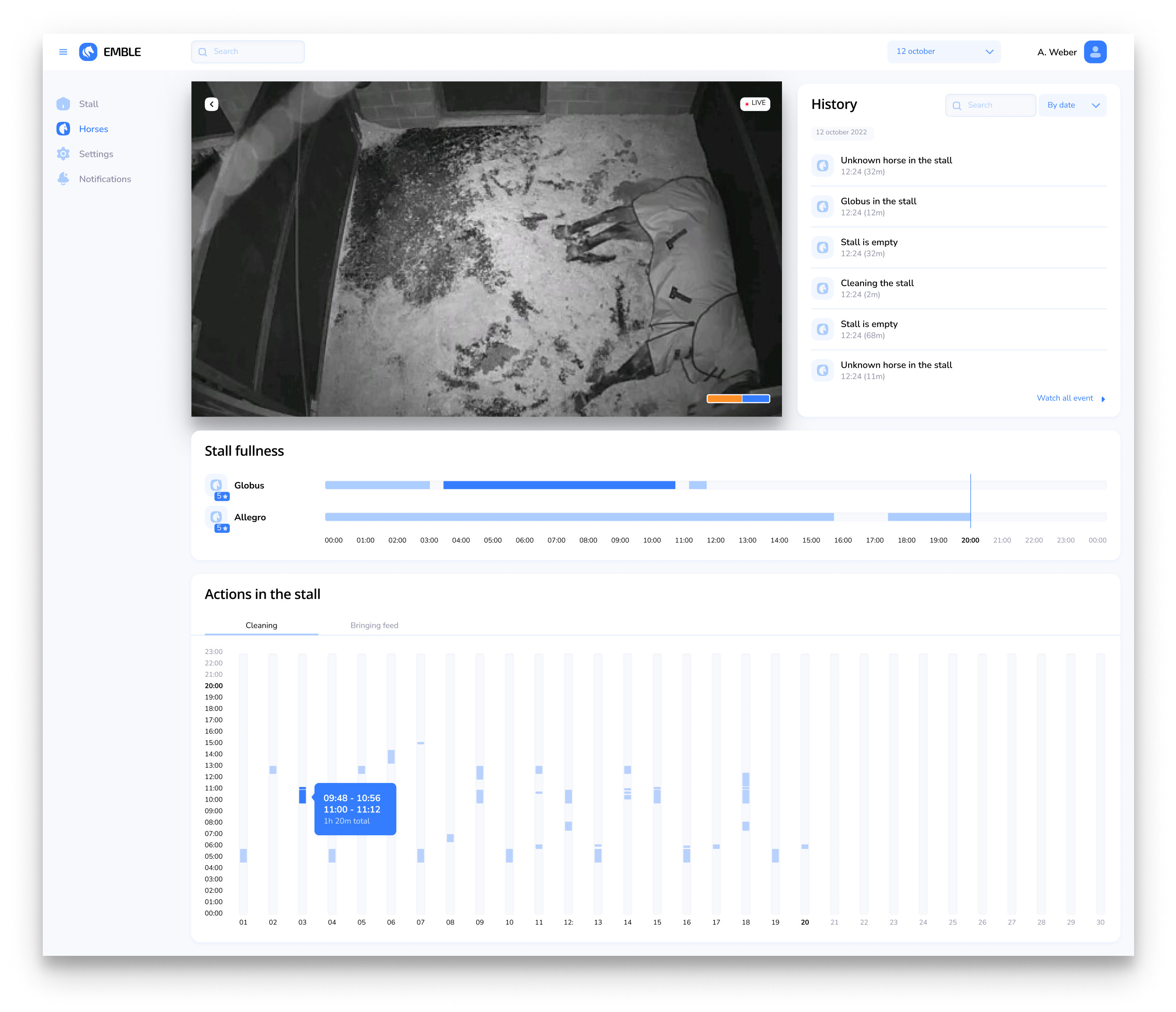Click the 09:48 - 10:56 tooltip
The image size is (1176, 1012).
355,809
